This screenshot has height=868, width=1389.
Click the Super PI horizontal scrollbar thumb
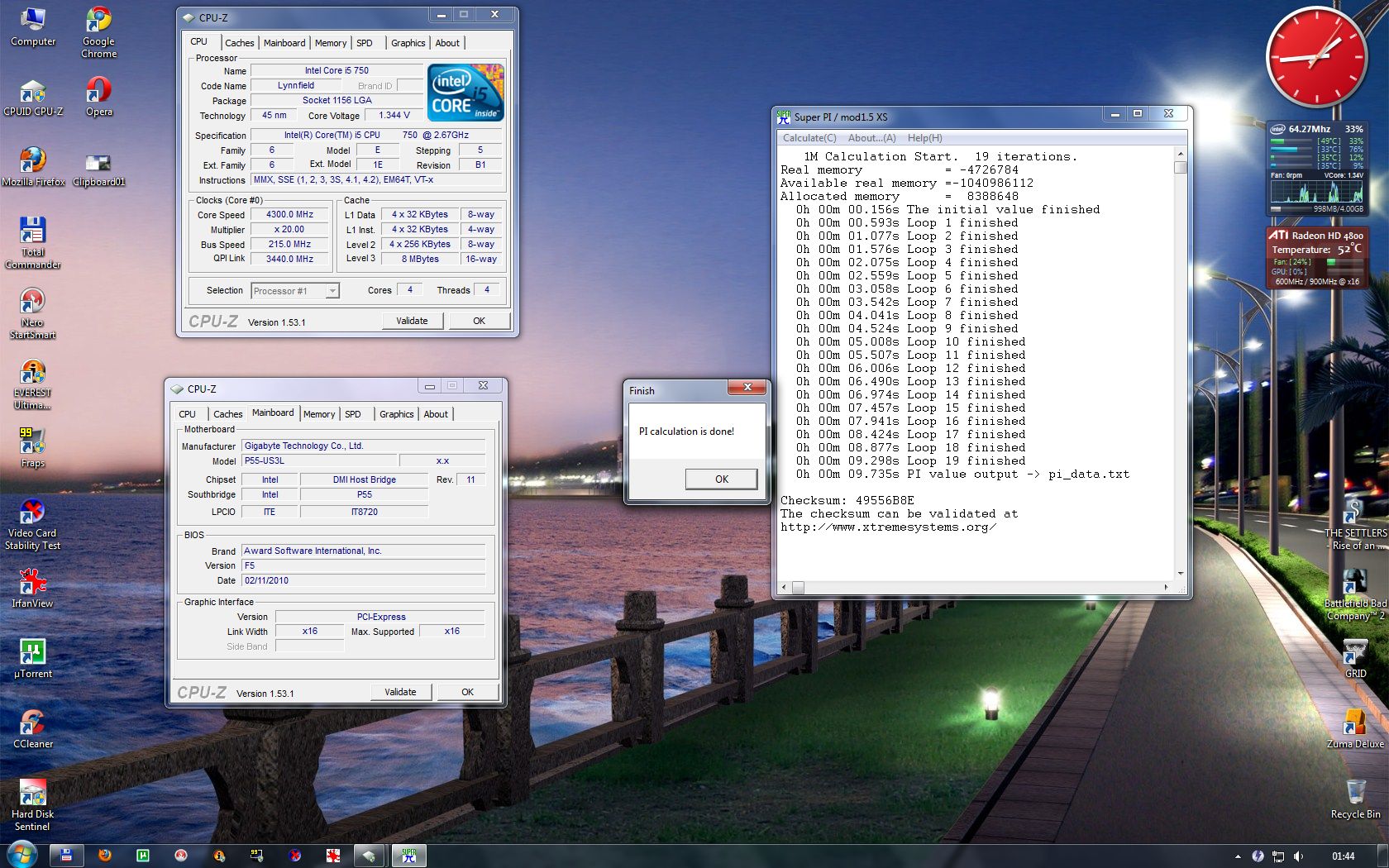798,588
